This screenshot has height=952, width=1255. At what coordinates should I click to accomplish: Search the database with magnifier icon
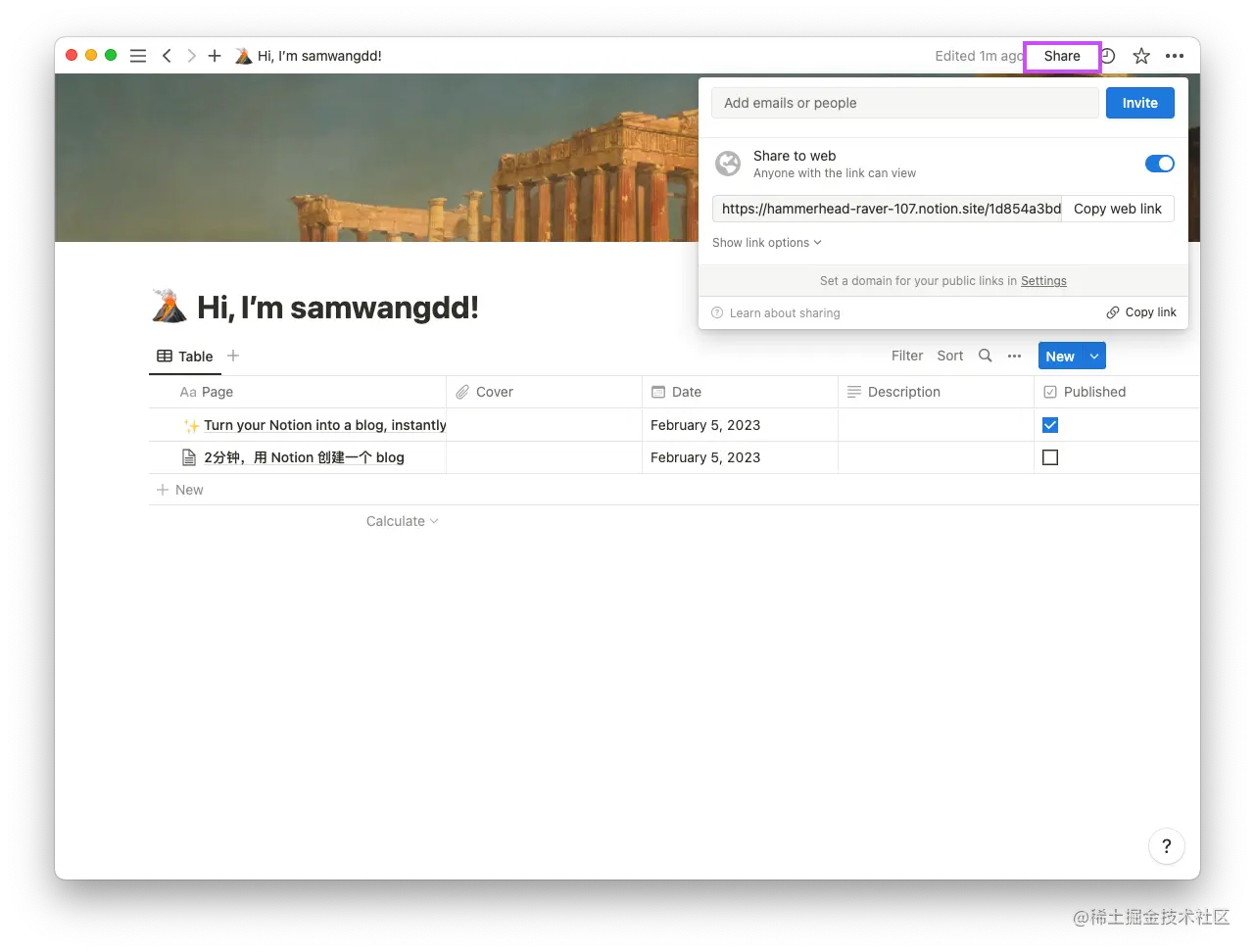click(986, 356)
